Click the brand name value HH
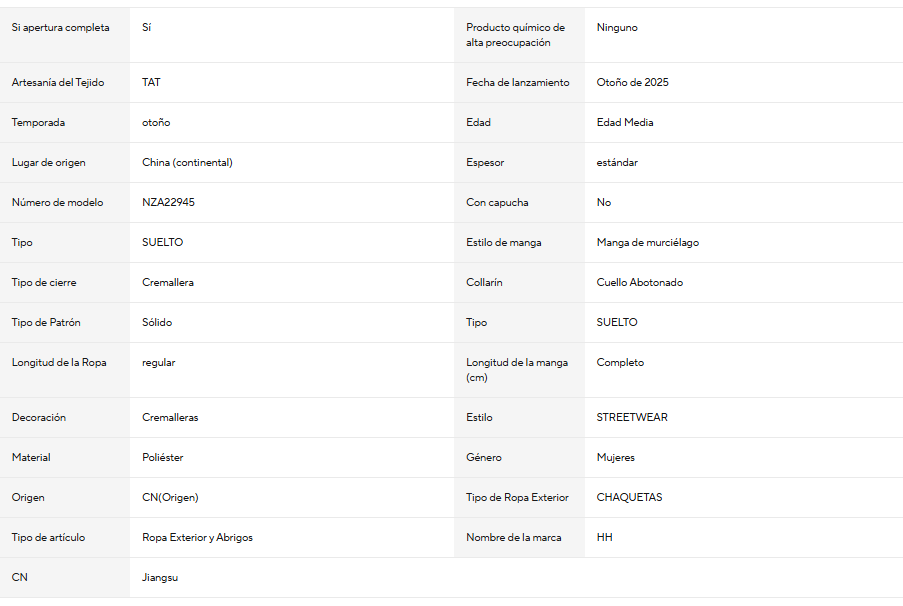 click(x=604, y=537)
